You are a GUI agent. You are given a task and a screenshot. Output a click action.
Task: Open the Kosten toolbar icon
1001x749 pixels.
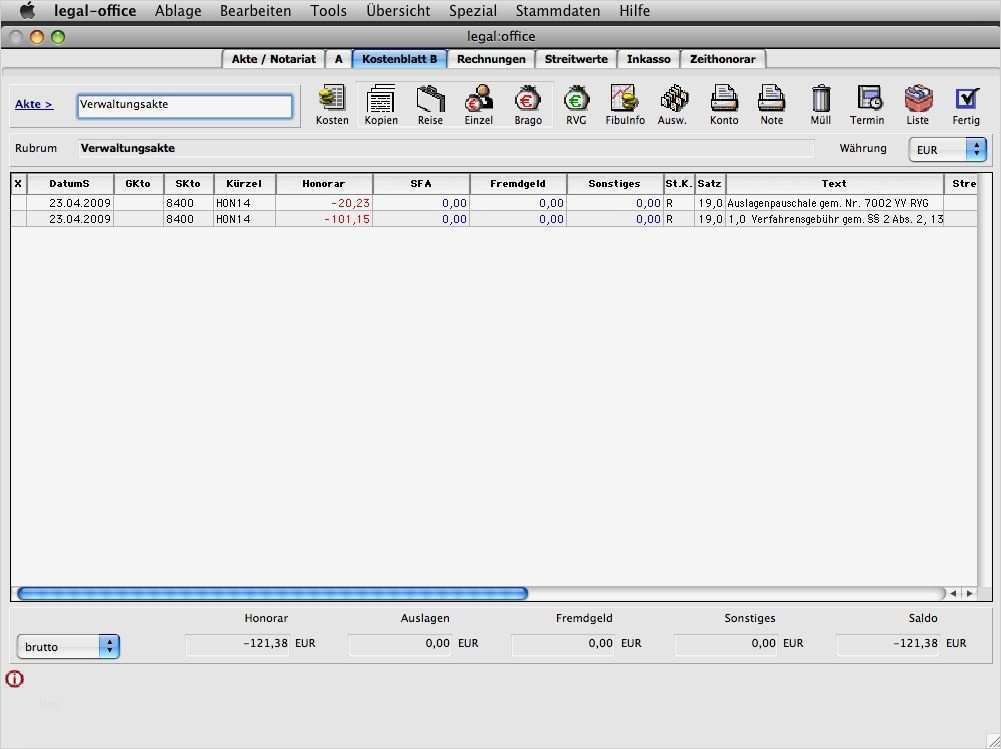[332, 105]
